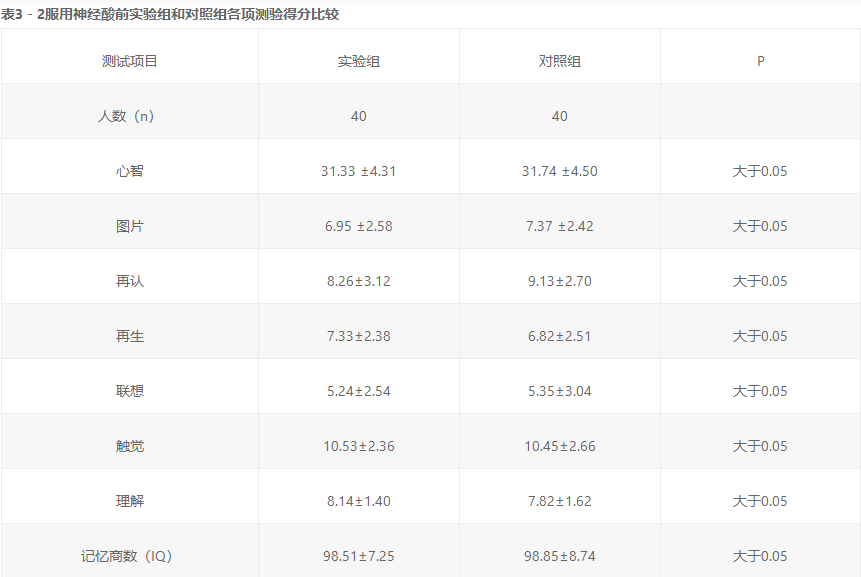
Task: Select the value 10.53±2.36
Action: click(359, 446)
